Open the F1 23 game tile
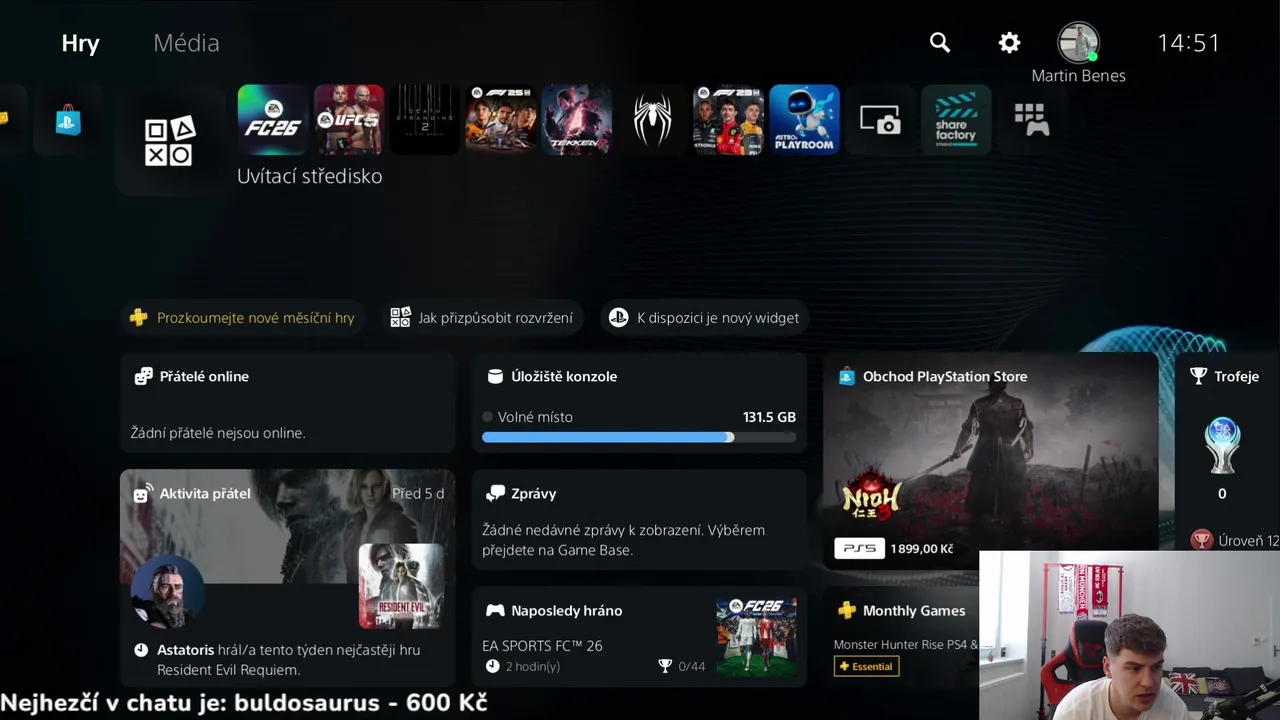 coord(729,120)
